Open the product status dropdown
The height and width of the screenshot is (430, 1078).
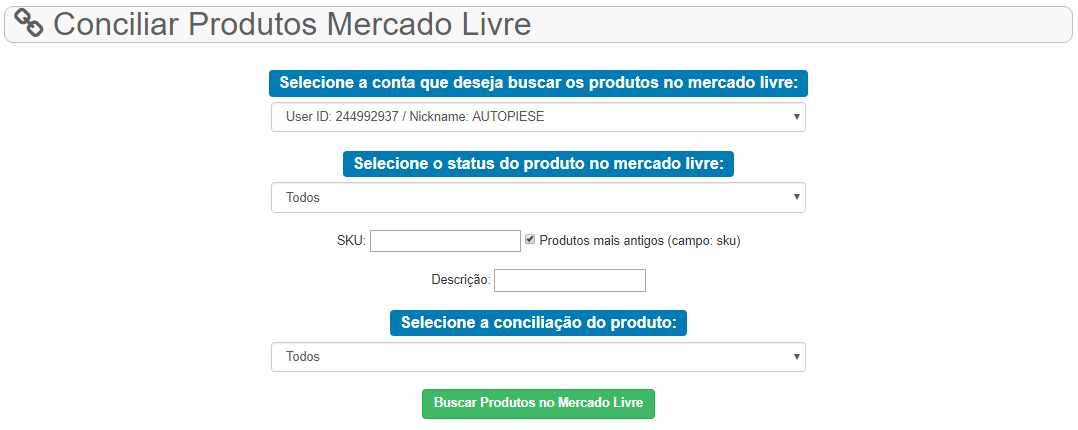tap(538, 197)
